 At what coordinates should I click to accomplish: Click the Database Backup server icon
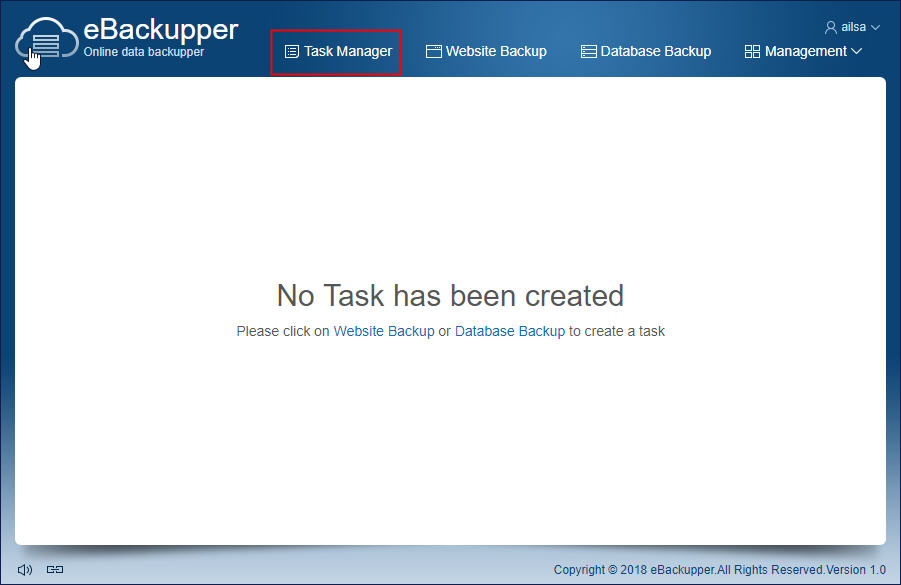pos(588,52)
